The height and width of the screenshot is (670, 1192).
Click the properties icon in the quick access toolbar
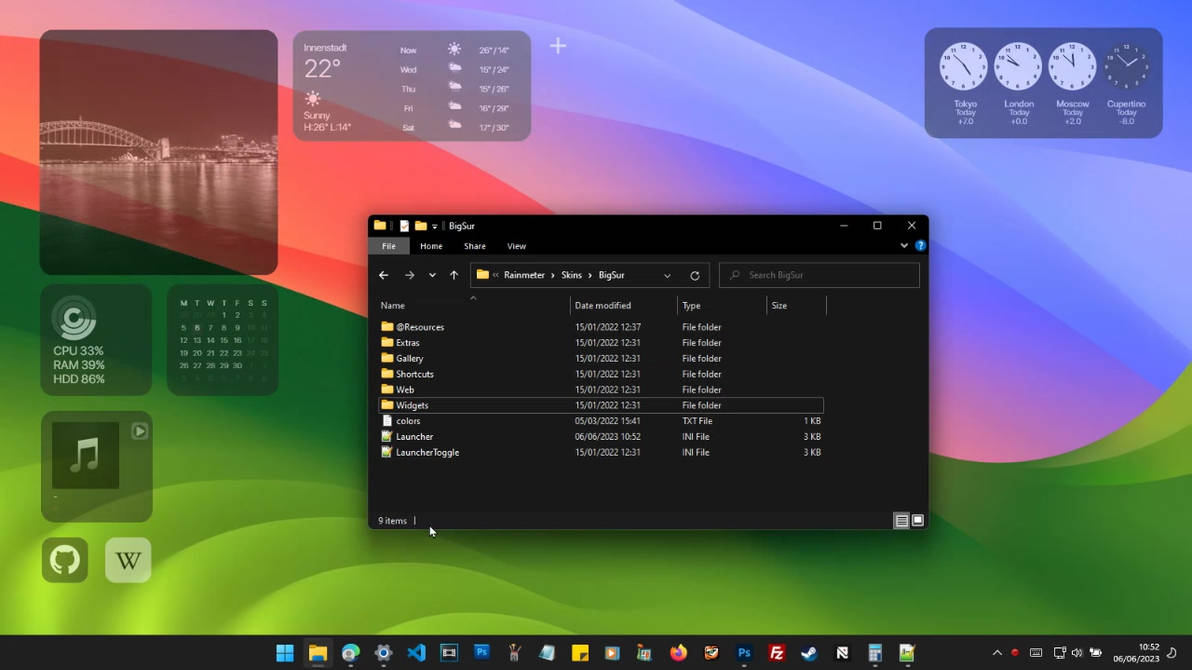(403, 225)
